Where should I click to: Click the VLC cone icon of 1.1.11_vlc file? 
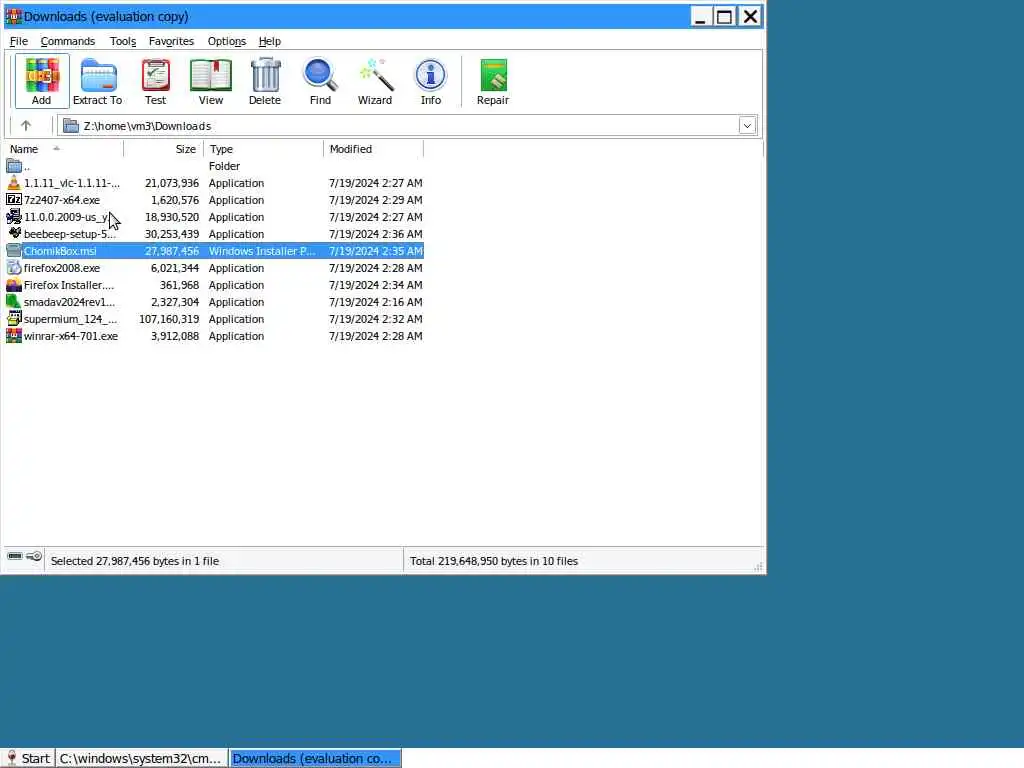point(14,183)
